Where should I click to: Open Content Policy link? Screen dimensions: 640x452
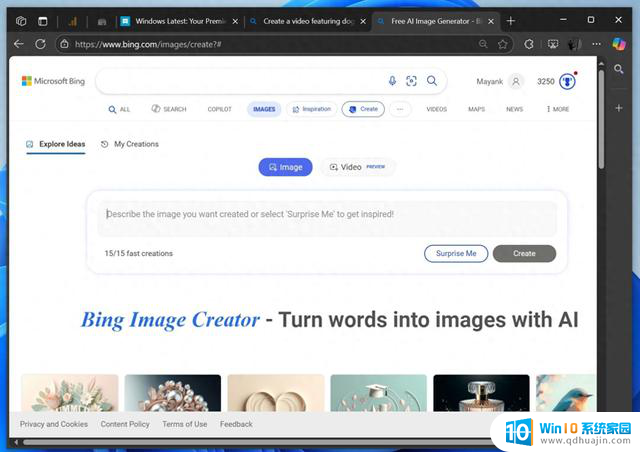click(125, 424)
